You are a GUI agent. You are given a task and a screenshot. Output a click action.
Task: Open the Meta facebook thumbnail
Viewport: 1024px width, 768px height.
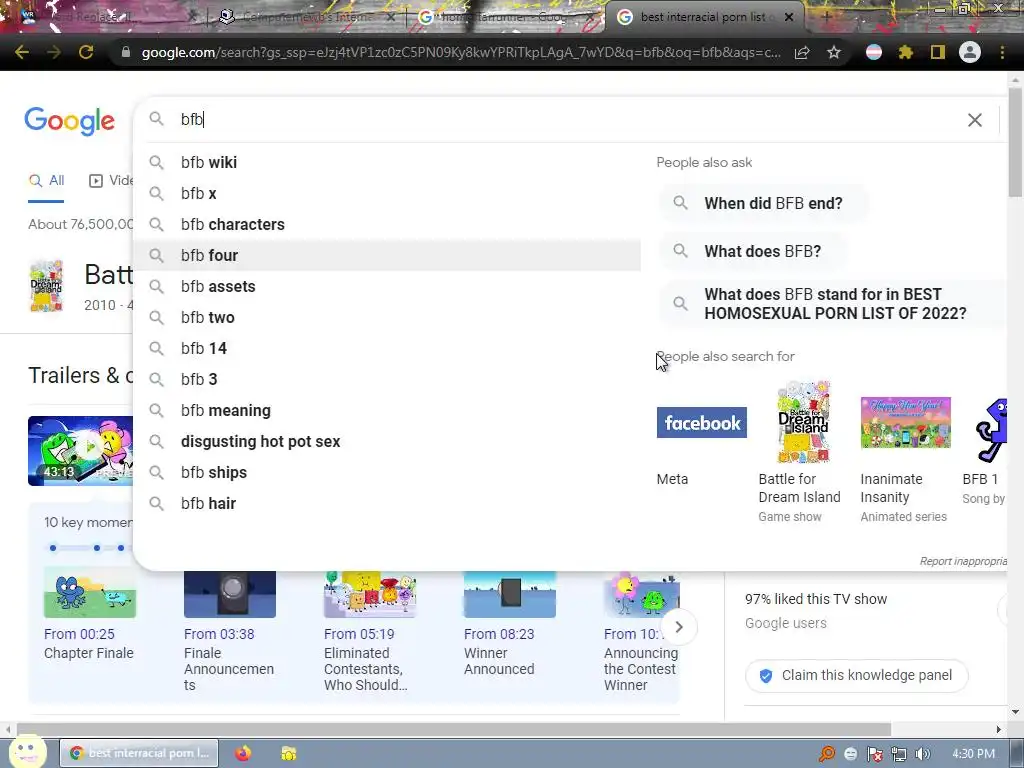(701, 423)
